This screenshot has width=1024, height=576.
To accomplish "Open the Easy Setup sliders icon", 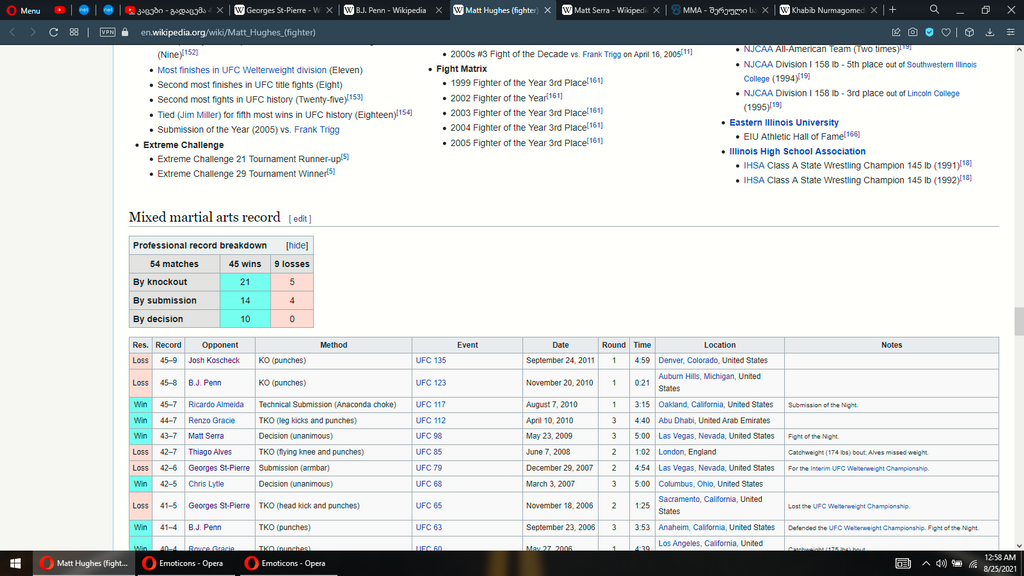I will 1010,32.
